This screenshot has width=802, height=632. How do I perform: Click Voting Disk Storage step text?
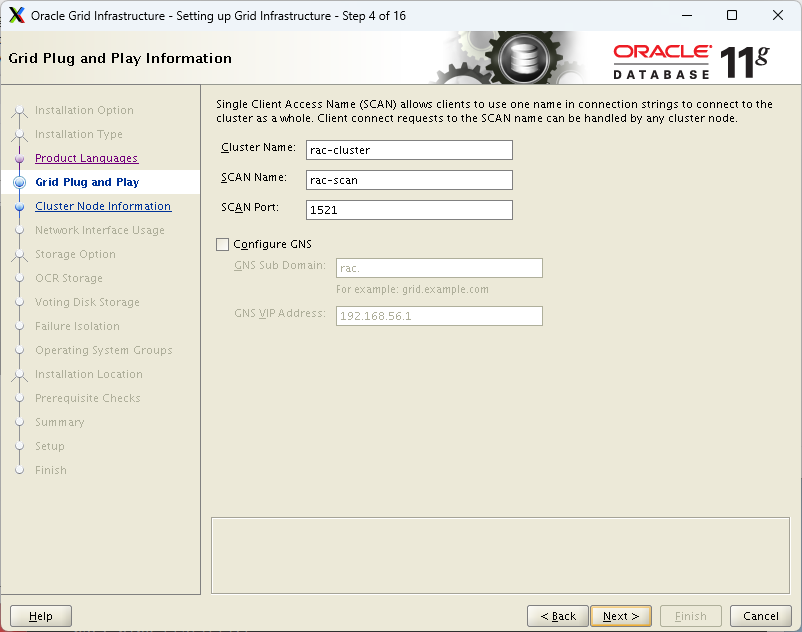(87, 302)
